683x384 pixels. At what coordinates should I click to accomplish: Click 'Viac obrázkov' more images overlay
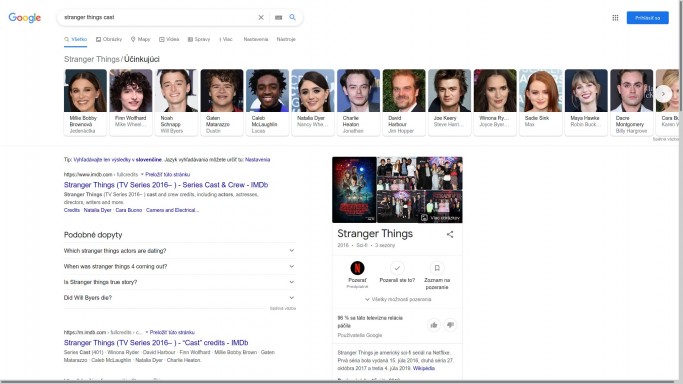coord(441,218)
